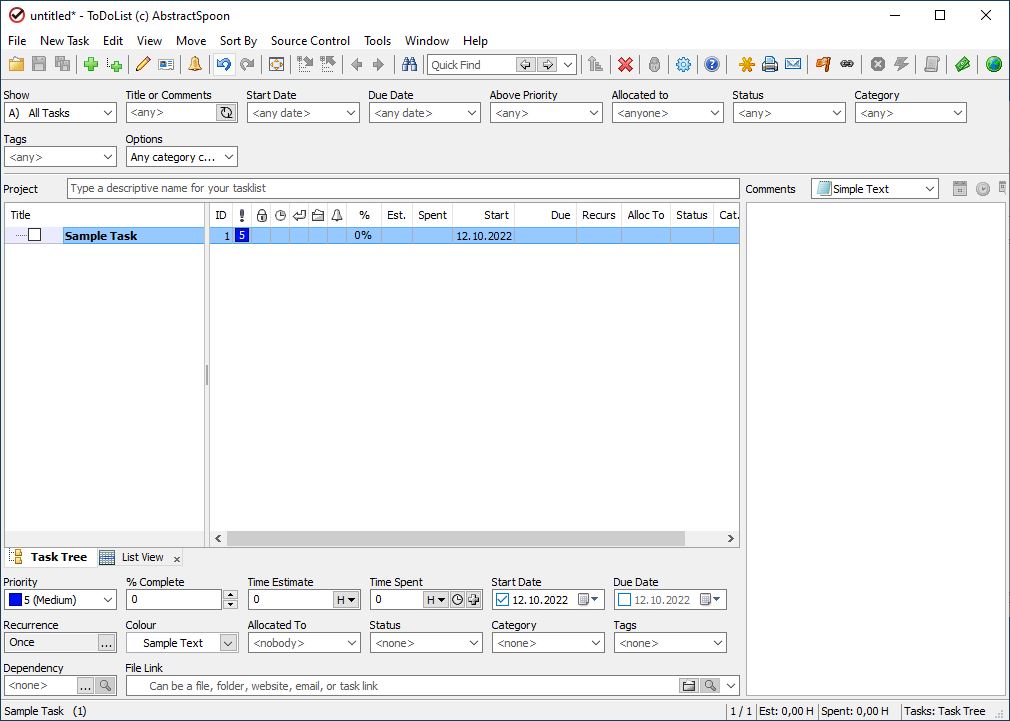1010x721 pixels.
Task: Enable the Due Date checkbox
Action: 624,600
